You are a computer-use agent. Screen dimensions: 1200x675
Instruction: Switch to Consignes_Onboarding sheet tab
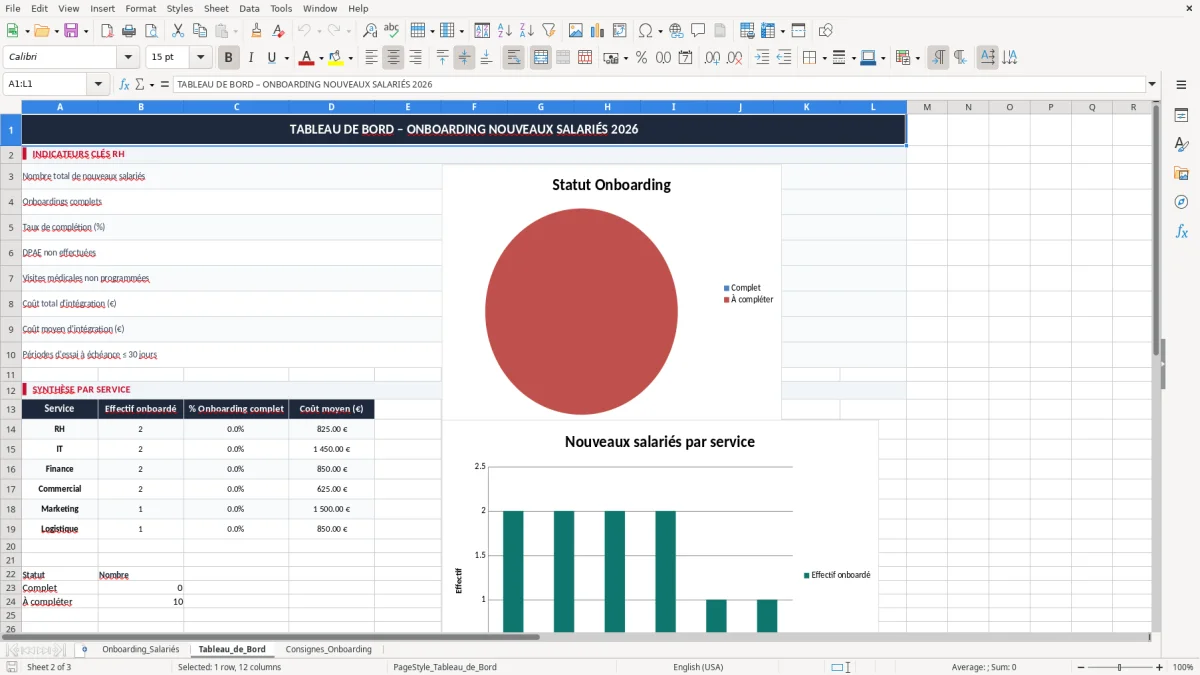click(x=328, y=649)
